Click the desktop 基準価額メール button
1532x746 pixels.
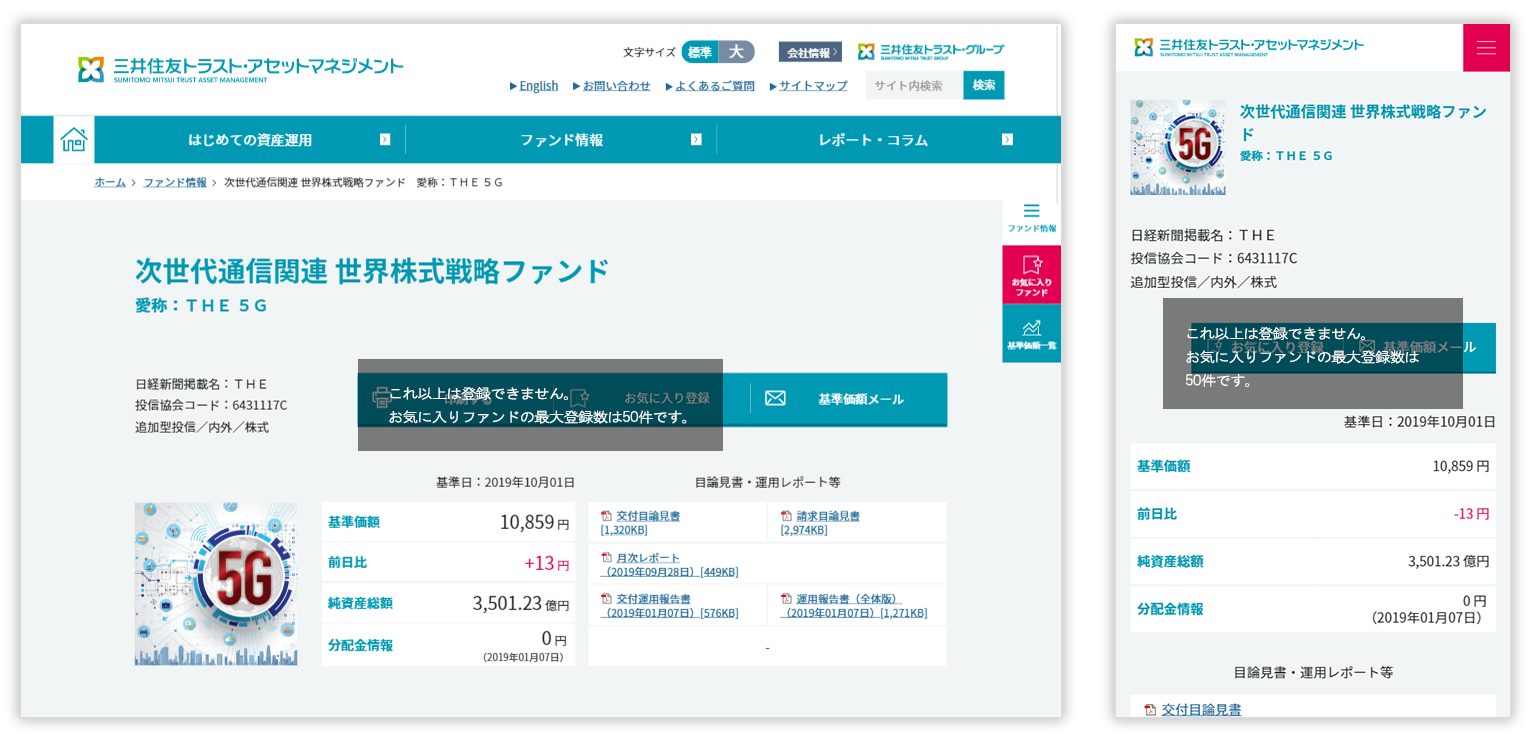tap(849, 398)
